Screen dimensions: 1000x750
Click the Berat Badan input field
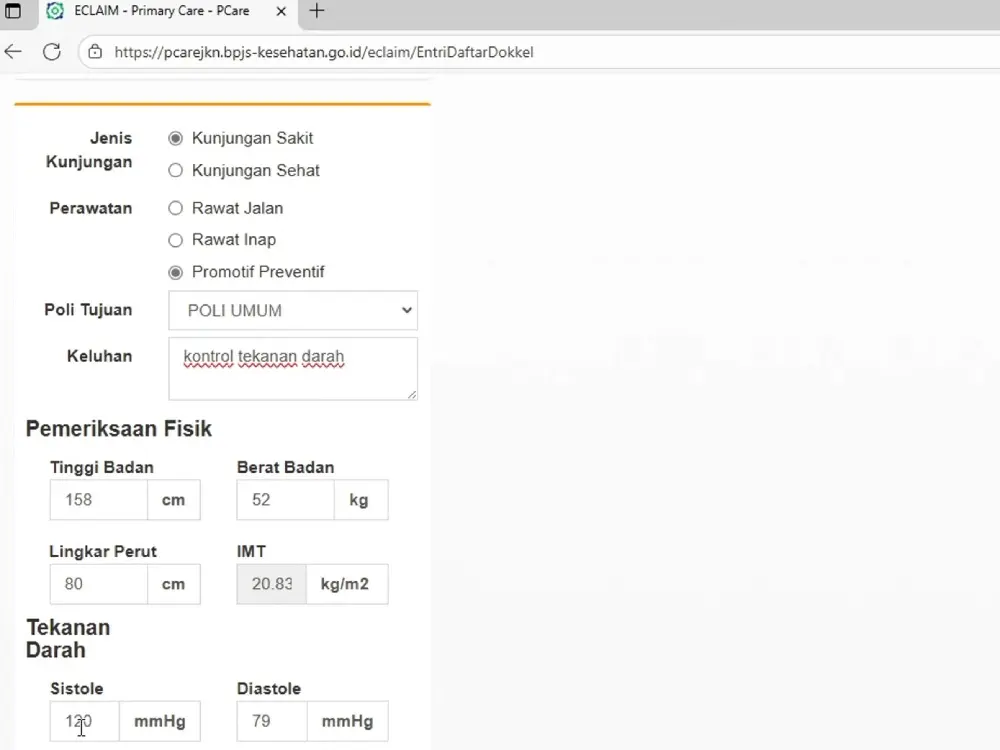[x=285, y=500]
